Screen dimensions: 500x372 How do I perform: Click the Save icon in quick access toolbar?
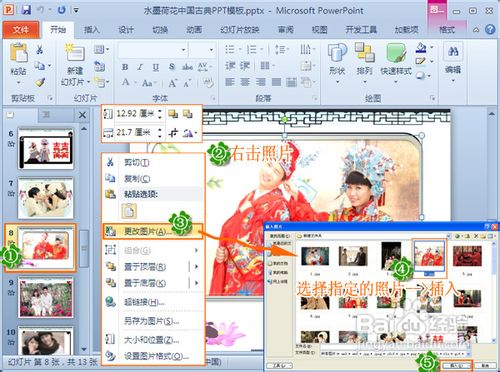click(26, 10)
